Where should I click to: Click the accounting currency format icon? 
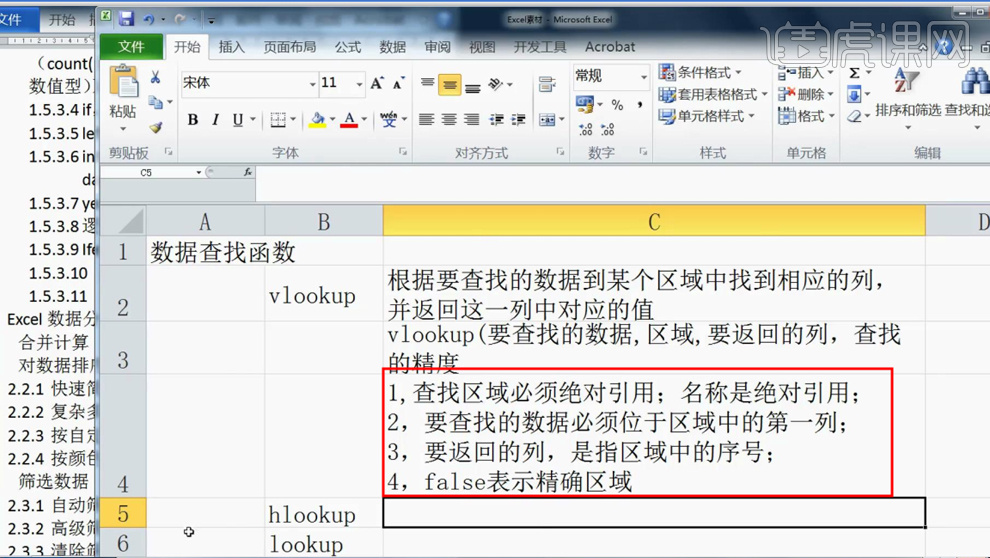coord(584,104)
